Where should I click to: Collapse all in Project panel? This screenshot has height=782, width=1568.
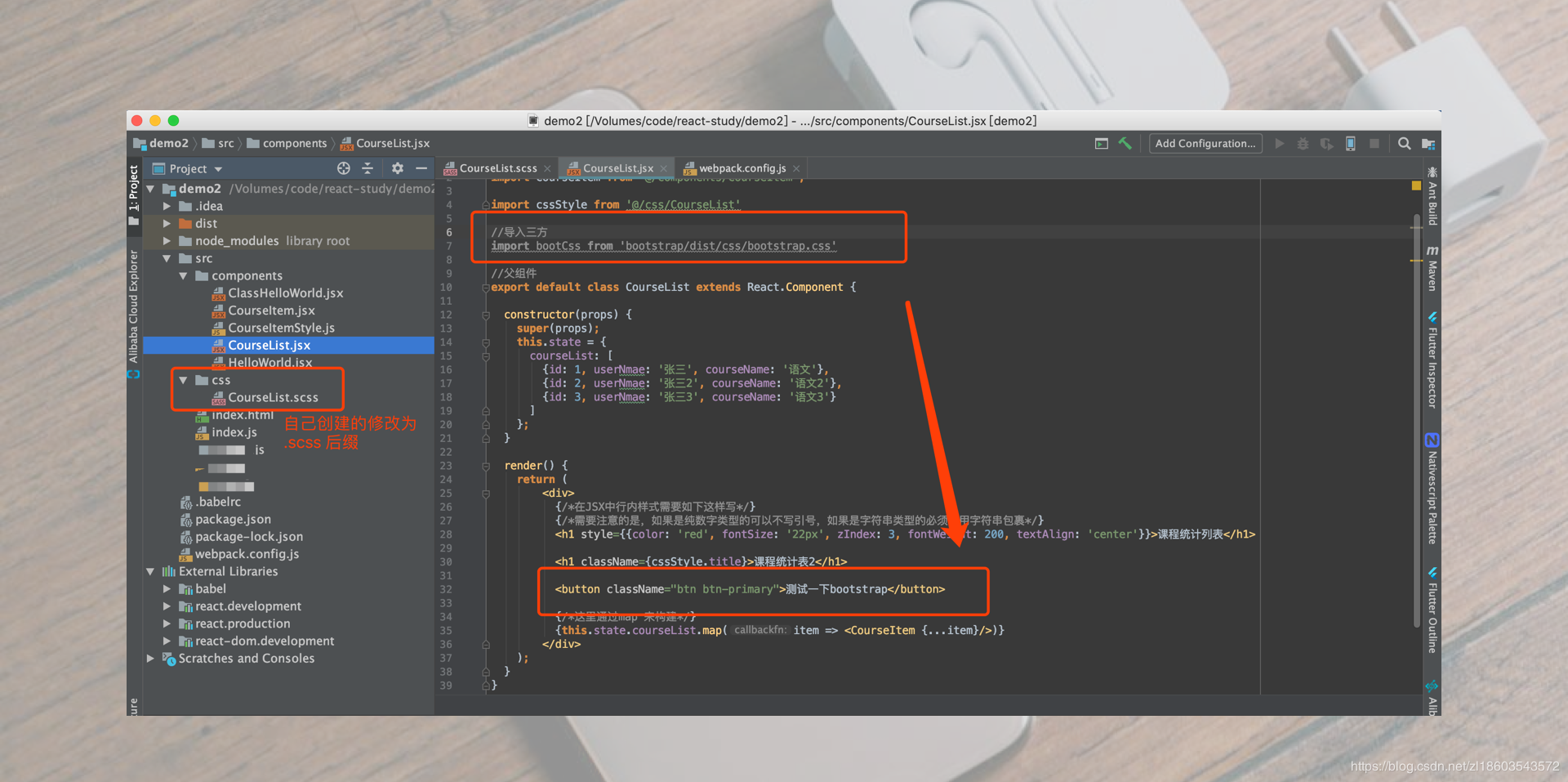pos(367,168)
